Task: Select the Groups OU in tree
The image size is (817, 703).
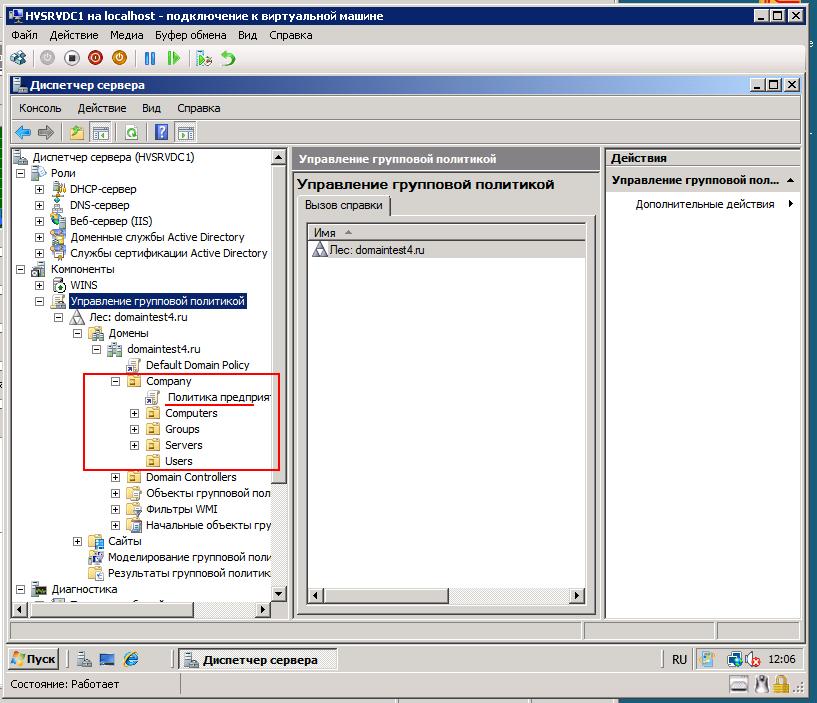Action: click(x=182, y=429)
